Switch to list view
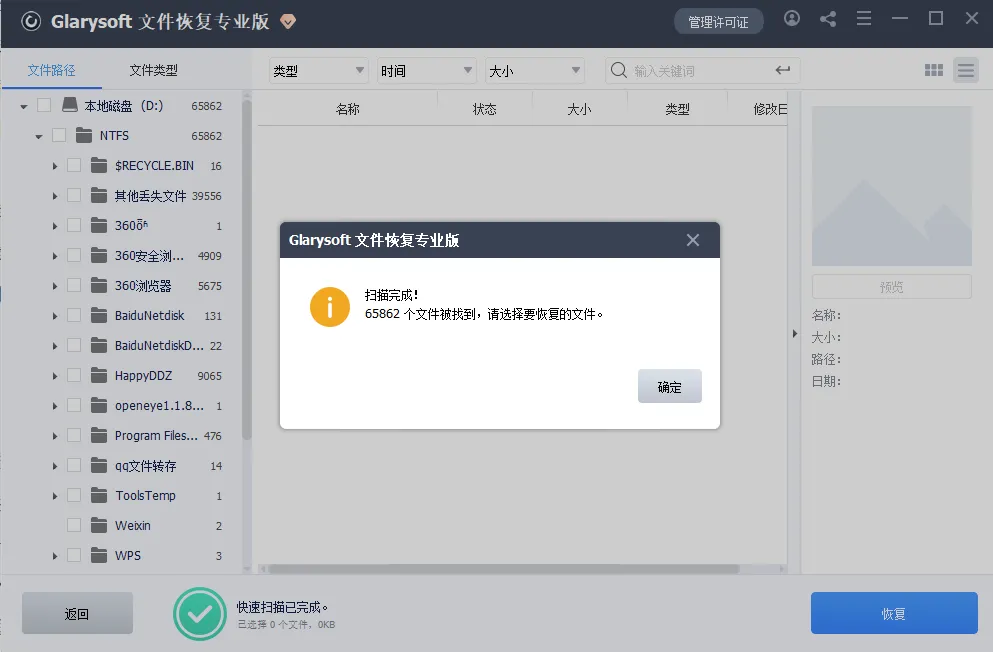Screen dimensions: 993x652 click(966, 70)
